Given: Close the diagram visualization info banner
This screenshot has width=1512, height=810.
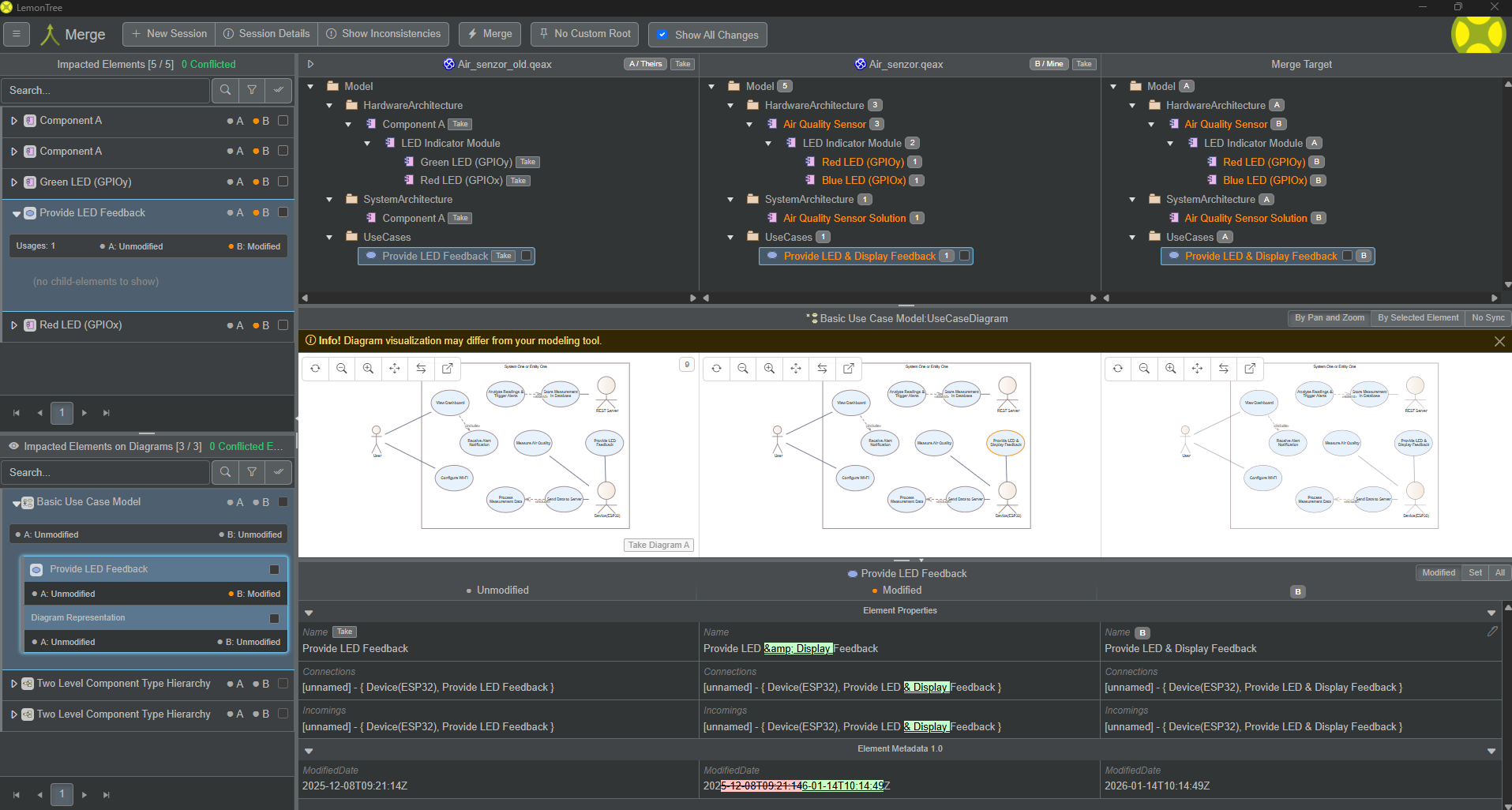Looking at the screenshot, I should (1499, 341).
